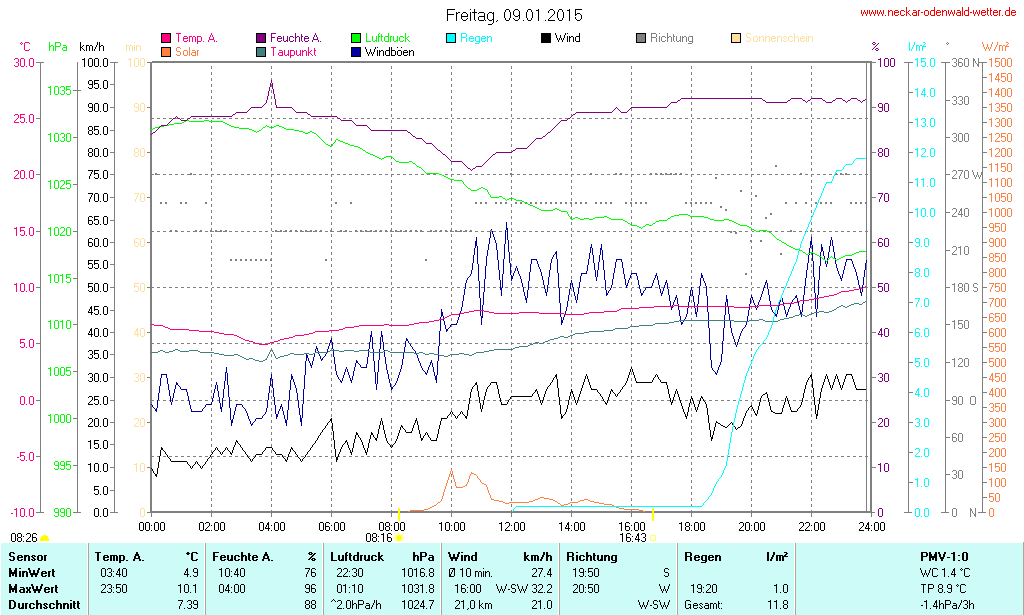Click the teal Taupunkt legend swatch
The width and height of the screenshot is (1024, 615).
point(262,52)
